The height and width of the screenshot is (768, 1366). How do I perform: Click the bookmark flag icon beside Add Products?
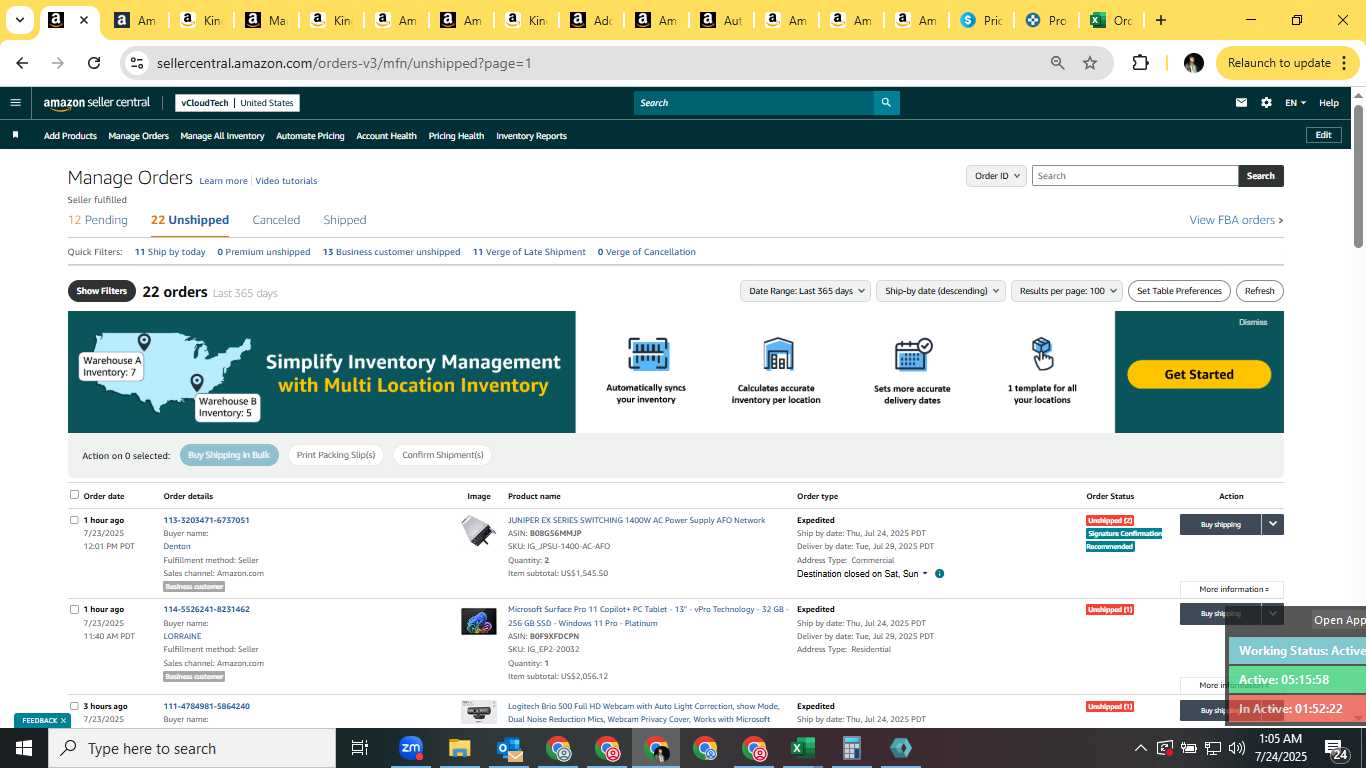15,135
